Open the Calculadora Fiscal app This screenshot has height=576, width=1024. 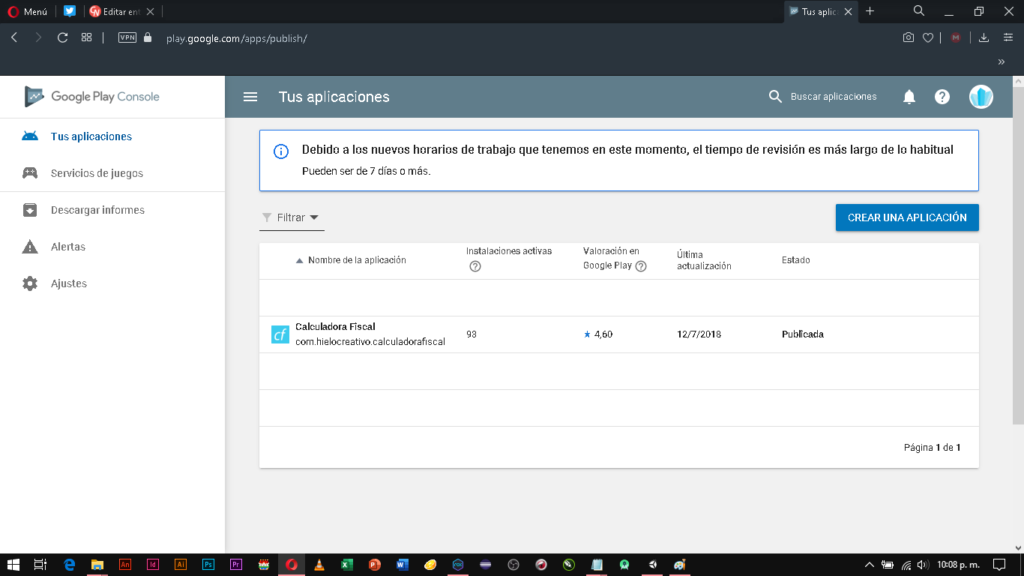(335, 327)
